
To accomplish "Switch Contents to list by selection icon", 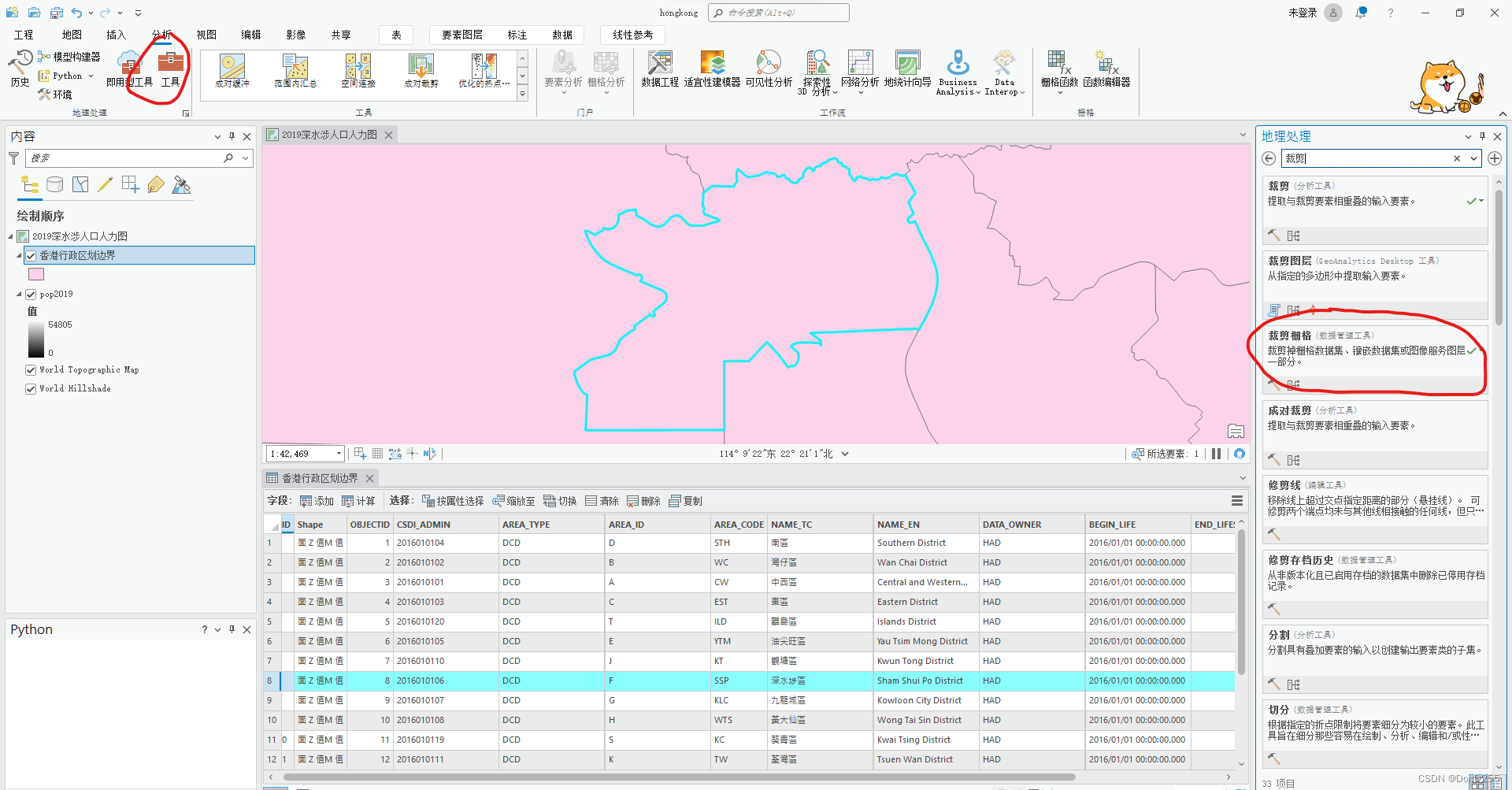I will [80, 184].
